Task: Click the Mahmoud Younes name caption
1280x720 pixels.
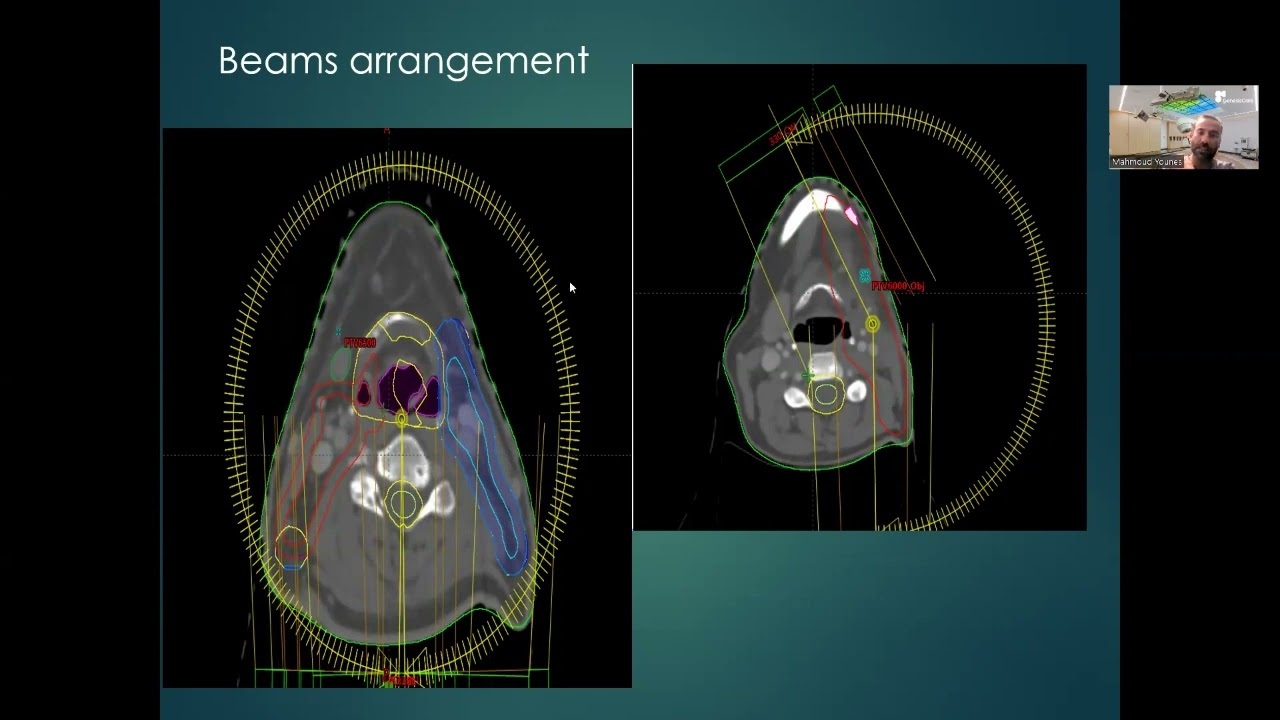Action: click(x=1147, y=161)
